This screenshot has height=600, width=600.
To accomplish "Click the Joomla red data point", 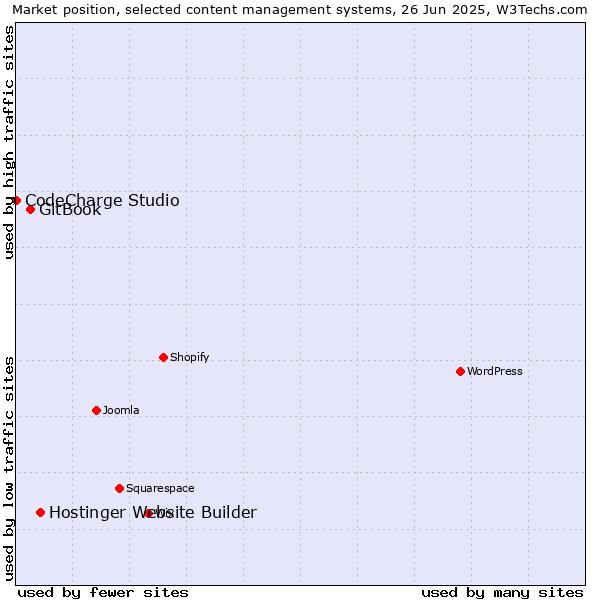I will coord(96,410).
